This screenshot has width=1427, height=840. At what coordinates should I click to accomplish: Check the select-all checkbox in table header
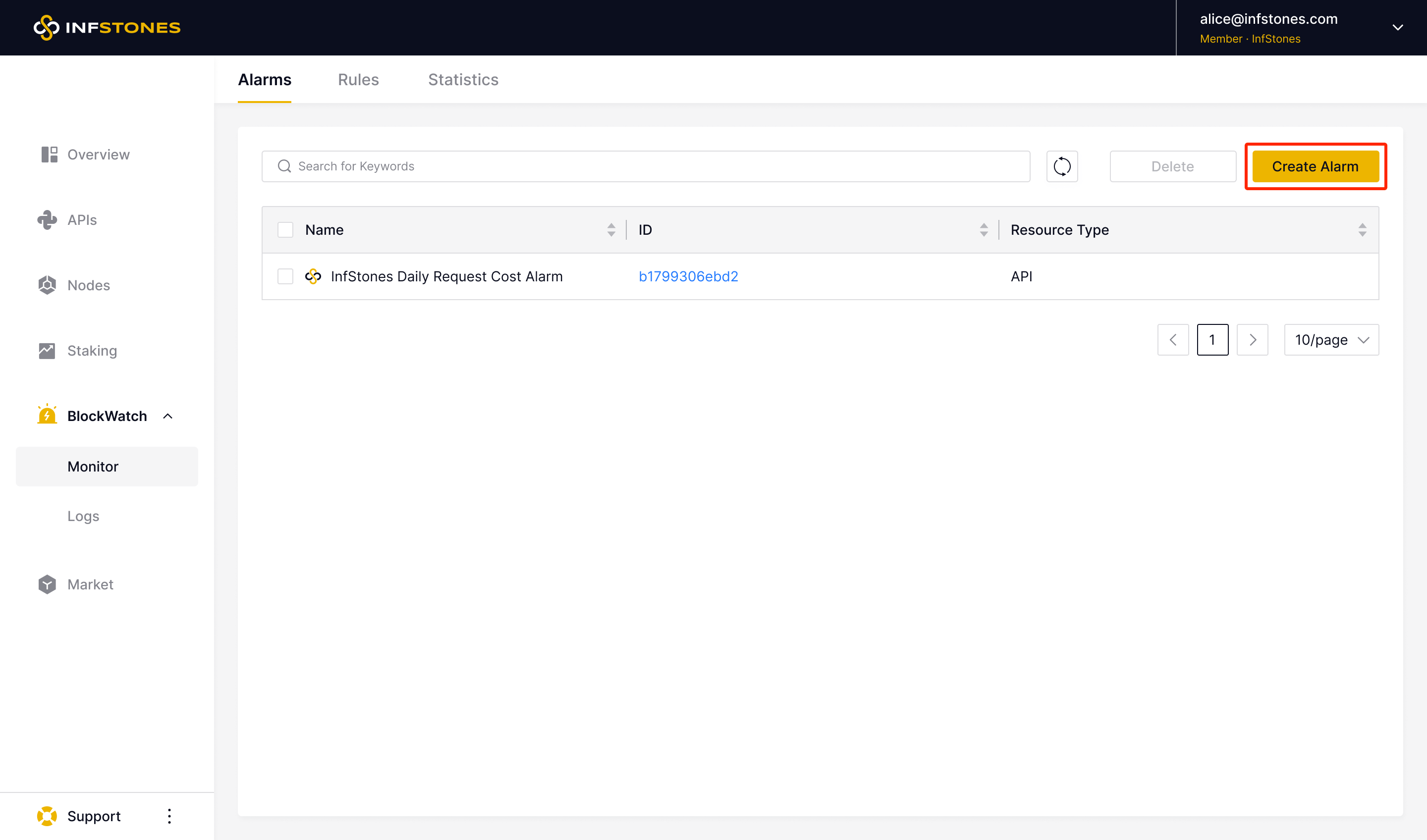(285, 230)
